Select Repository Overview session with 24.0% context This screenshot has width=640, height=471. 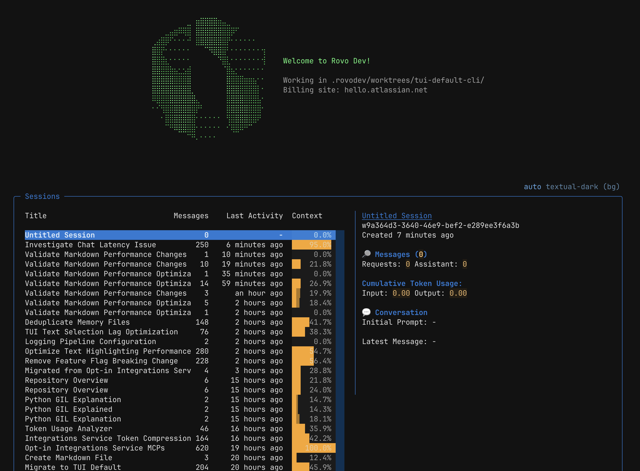(180, 390)
